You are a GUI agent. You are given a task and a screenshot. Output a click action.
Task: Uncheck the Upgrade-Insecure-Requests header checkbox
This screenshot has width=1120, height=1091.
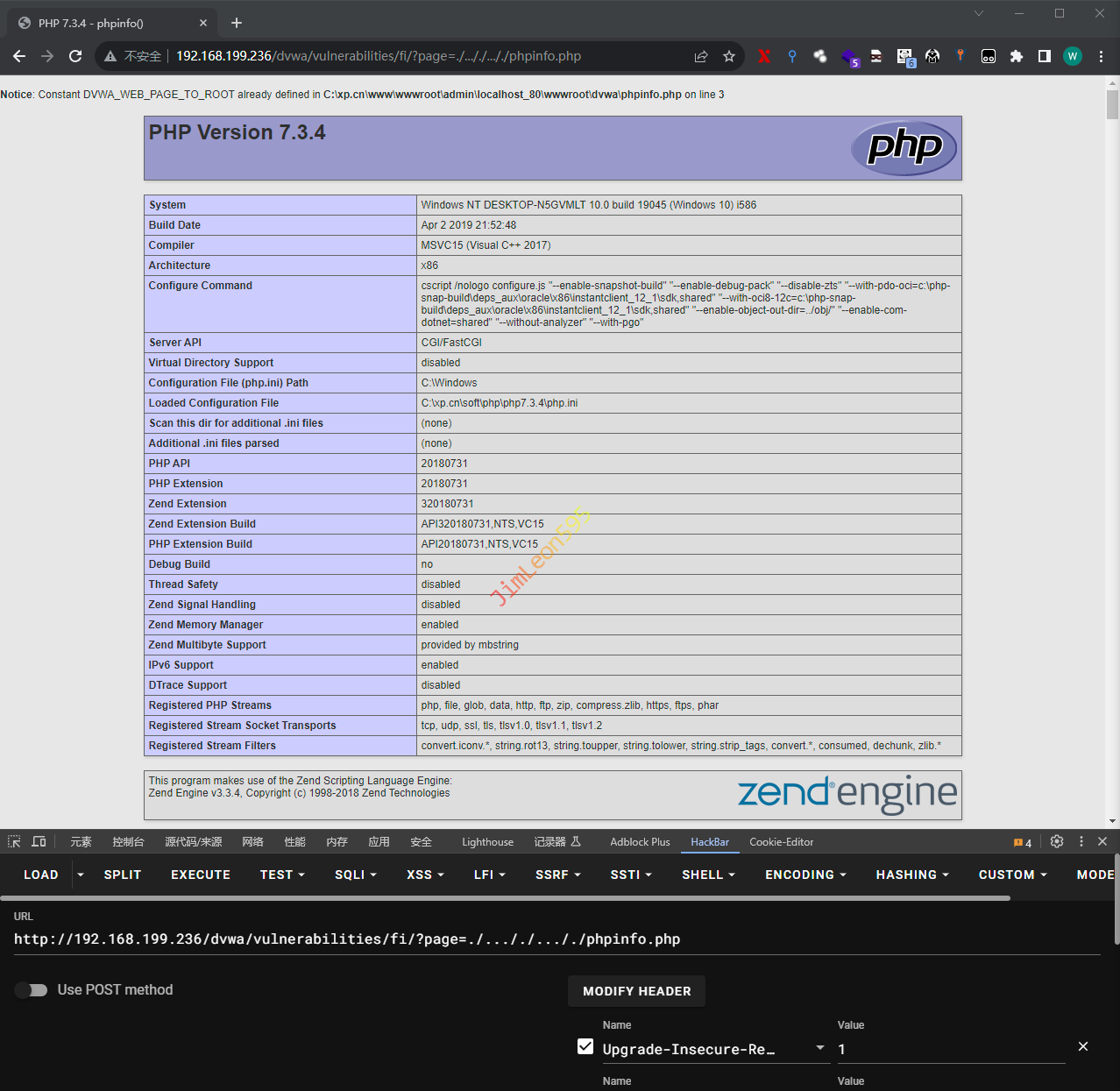pos(585,1046)
